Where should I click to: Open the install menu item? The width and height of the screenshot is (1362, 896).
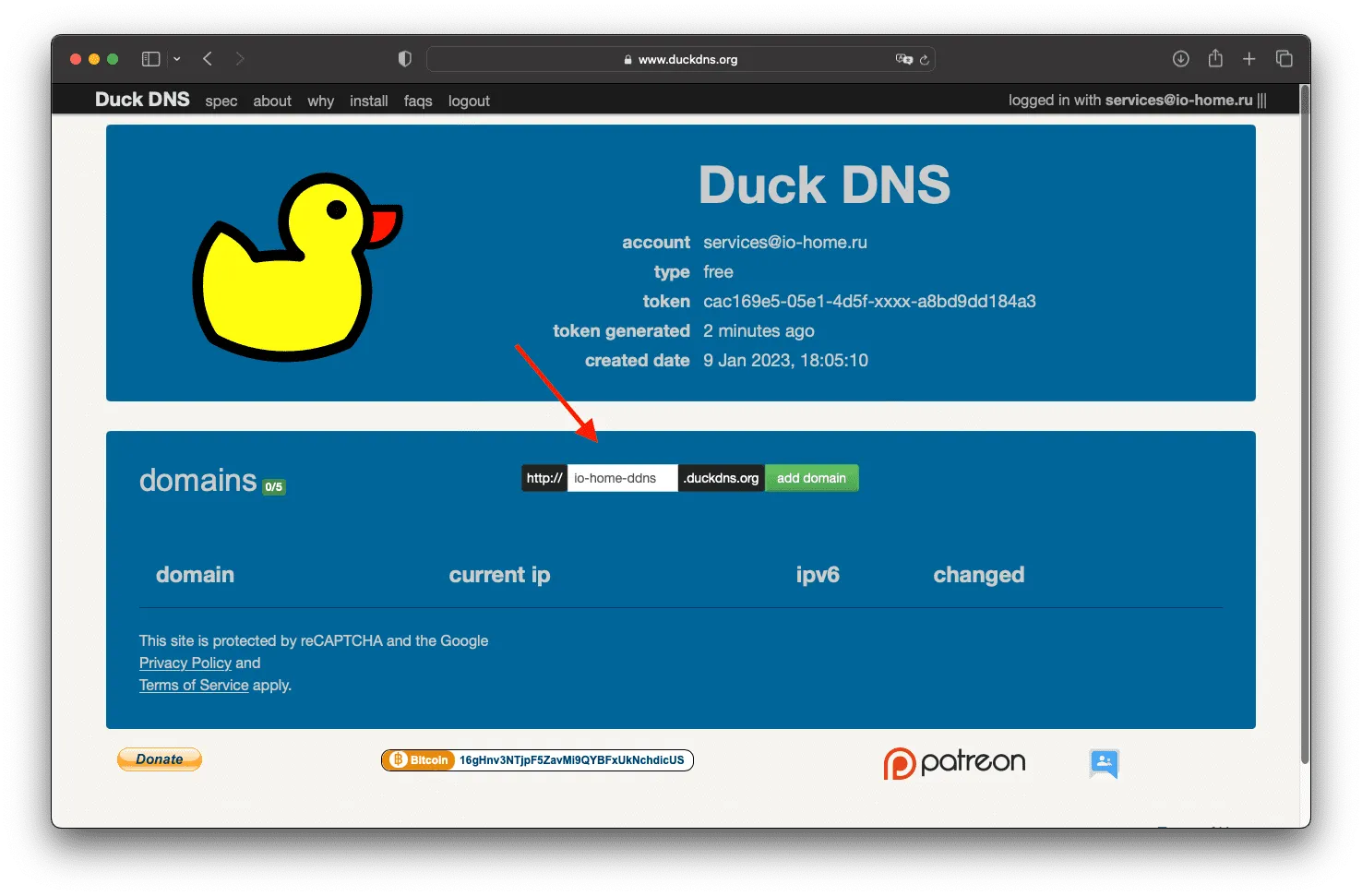tap(368, 102)
